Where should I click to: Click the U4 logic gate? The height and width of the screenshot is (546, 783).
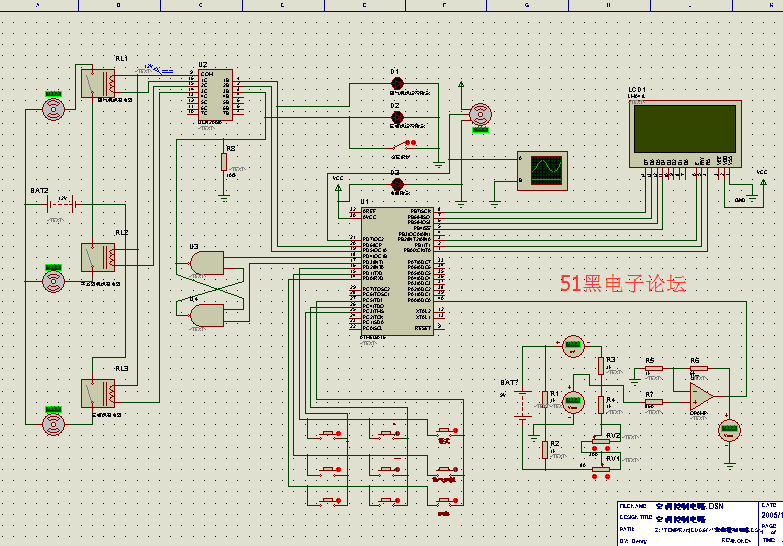[x=206, y=316]
